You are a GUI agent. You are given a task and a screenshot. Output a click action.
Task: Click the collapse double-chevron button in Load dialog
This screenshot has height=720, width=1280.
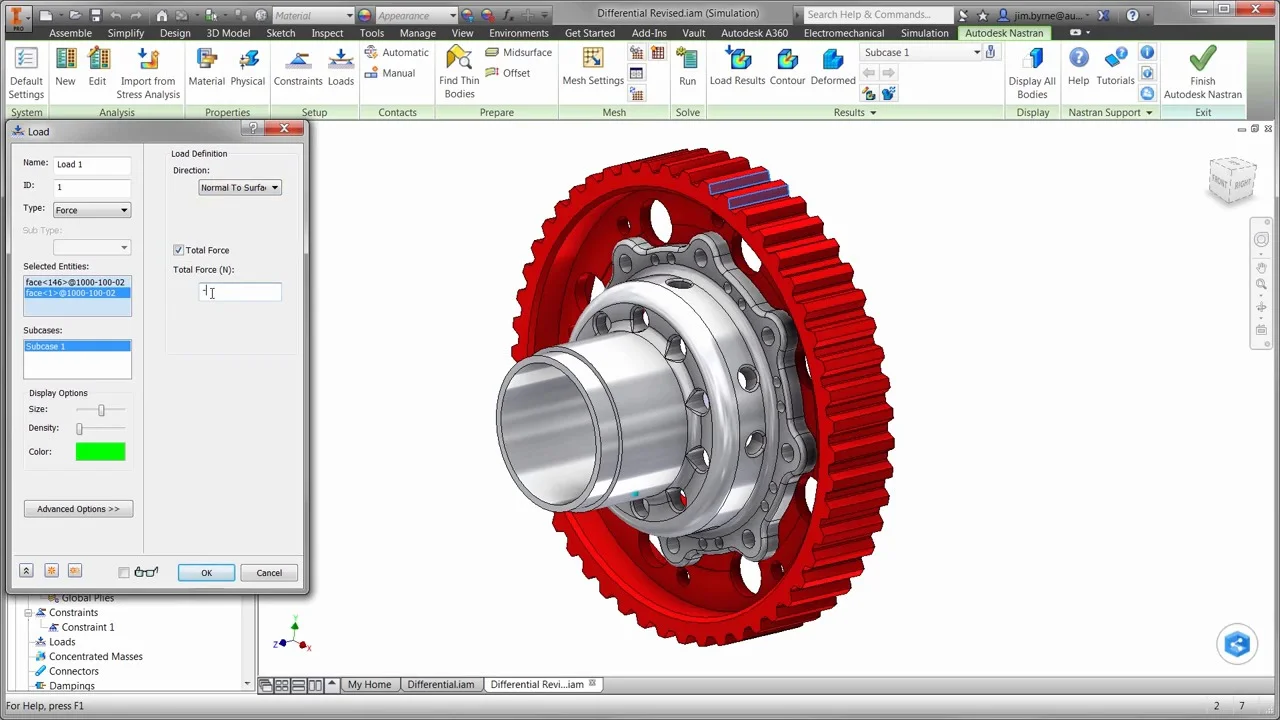(x=26, y=571)
